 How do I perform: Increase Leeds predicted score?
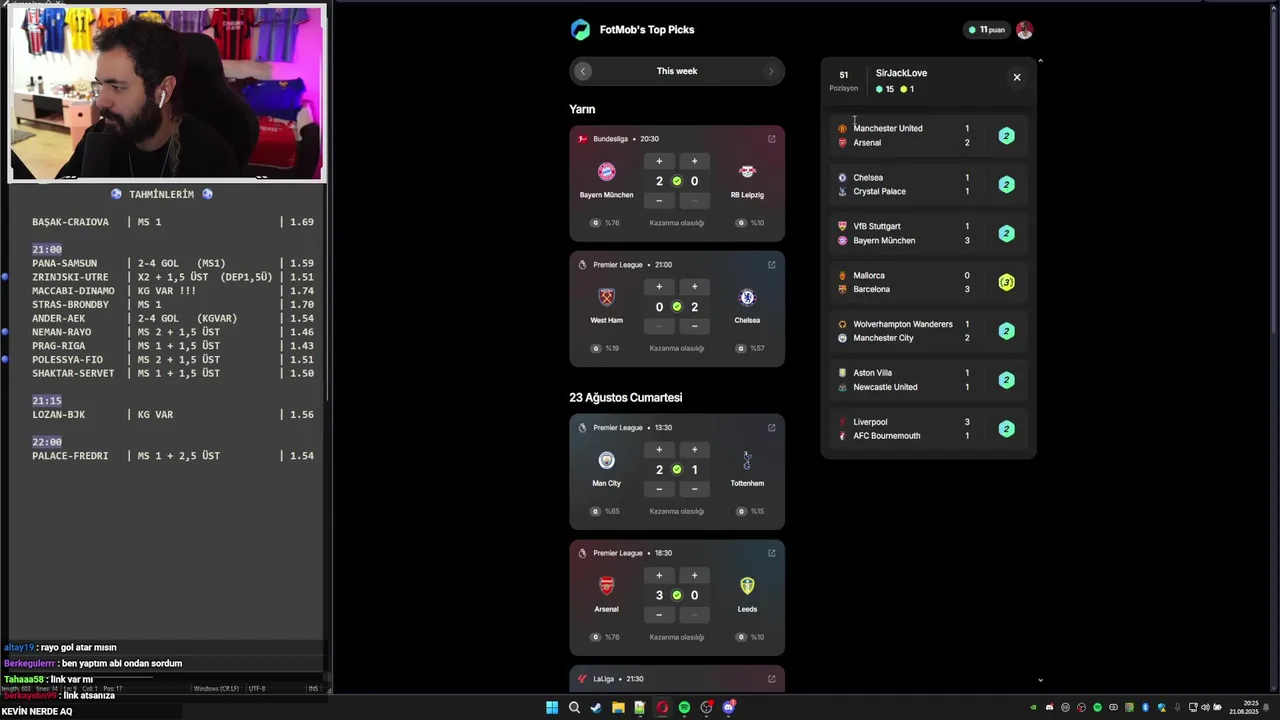[694, 575]
